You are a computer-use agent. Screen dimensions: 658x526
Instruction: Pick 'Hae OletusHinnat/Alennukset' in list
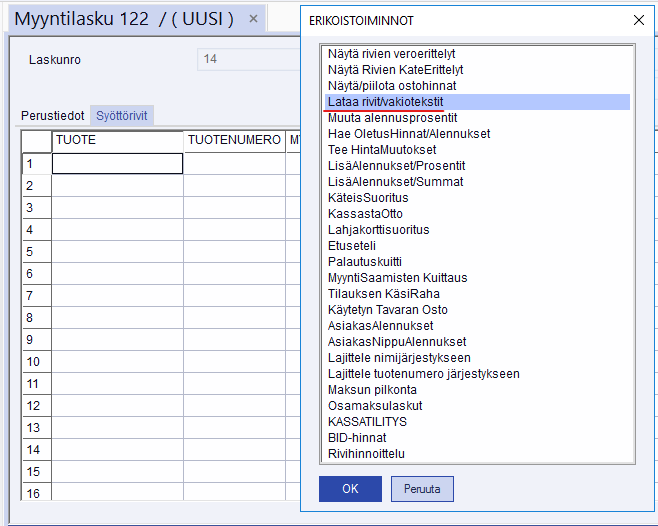[409, 134]
